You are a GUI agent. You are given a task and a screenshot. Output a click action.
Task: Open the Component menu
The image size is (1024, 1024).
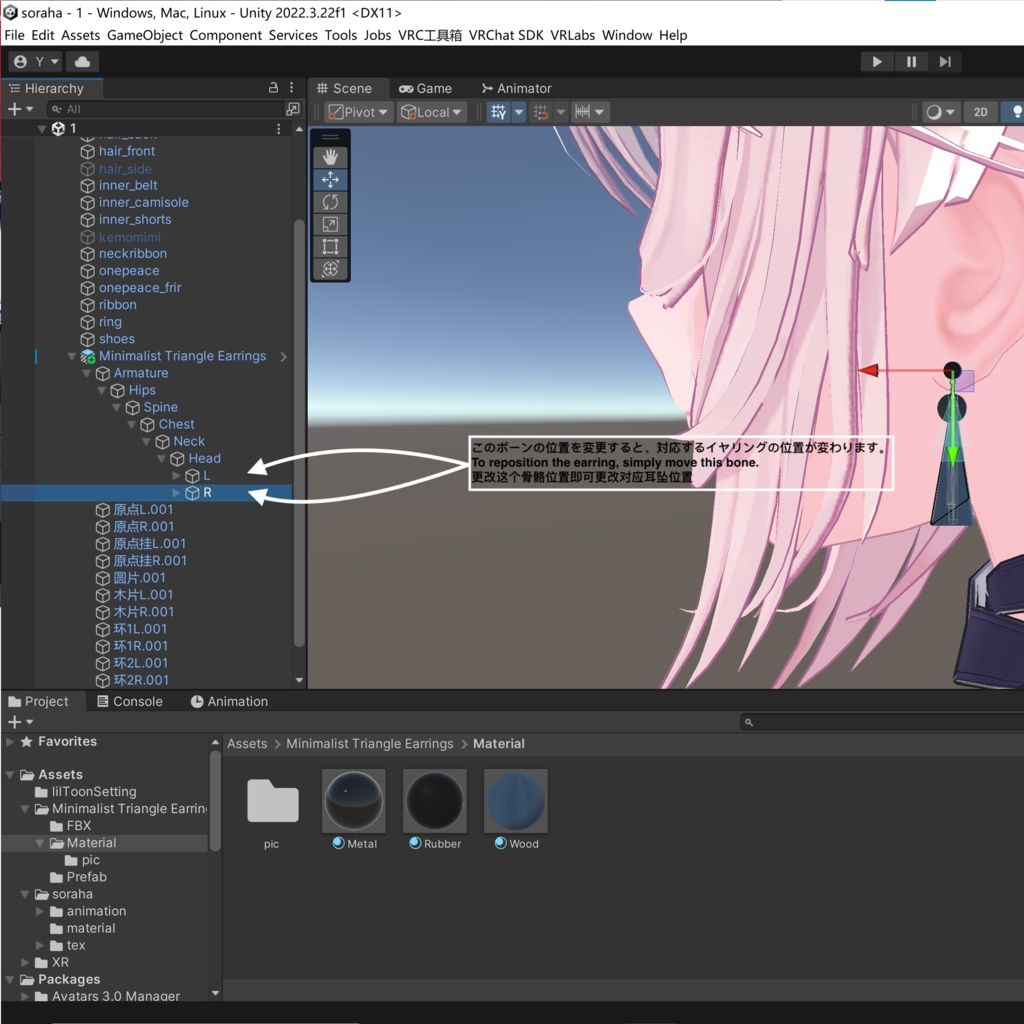coord(226,35)
